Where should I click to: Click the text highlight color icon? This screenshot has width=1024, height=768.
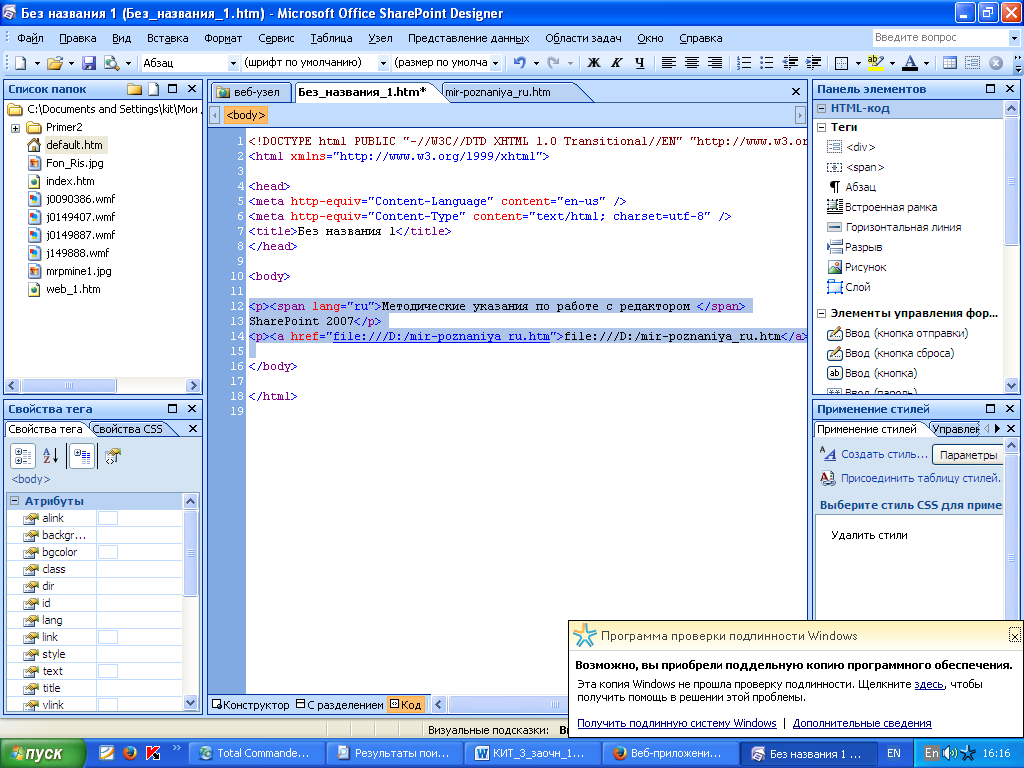coord(875,63)
